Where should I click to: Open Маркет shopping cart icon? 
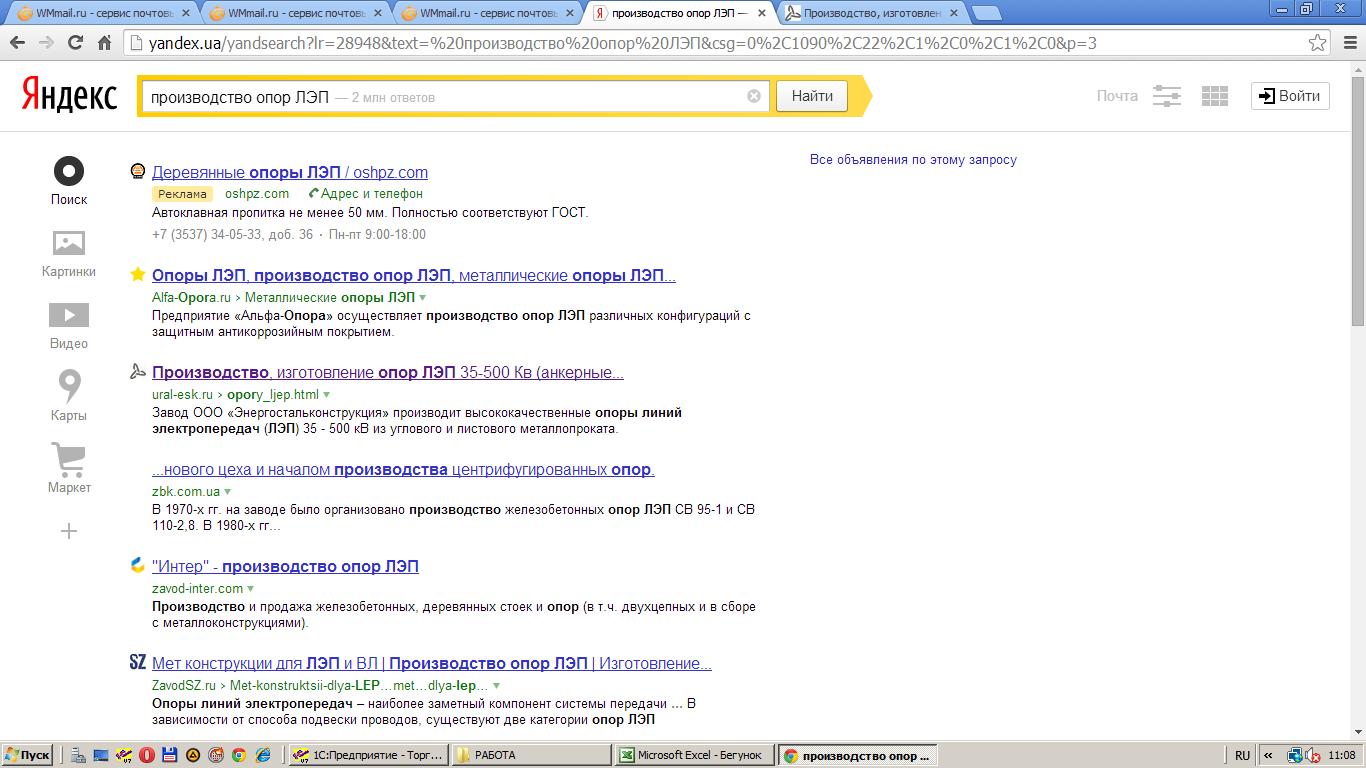pyautogui.click(x=69, y=459)
